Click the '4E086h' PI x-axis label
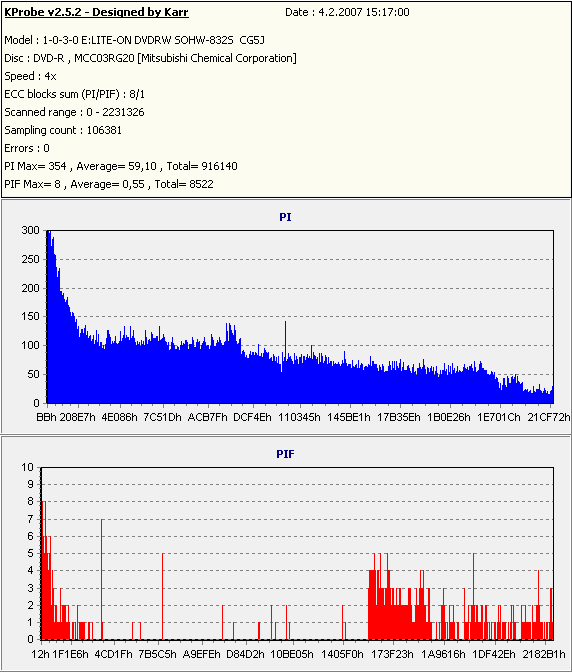 [120, 417]
